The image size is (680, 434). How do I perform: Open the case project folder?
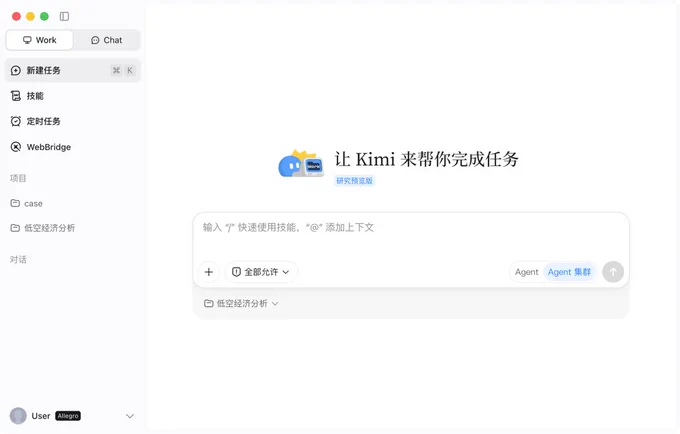coord(27,203)
